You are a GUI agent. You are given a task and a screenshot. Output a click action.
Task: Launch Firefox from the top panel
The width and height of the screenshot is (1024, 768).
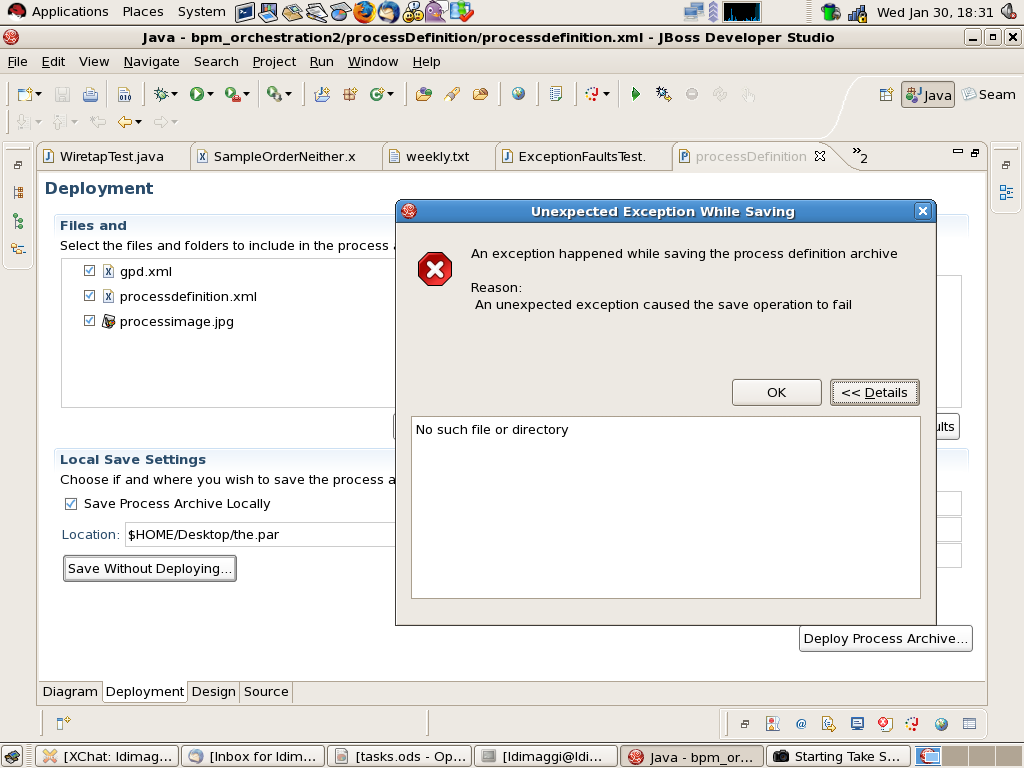[x=364, y=11]
